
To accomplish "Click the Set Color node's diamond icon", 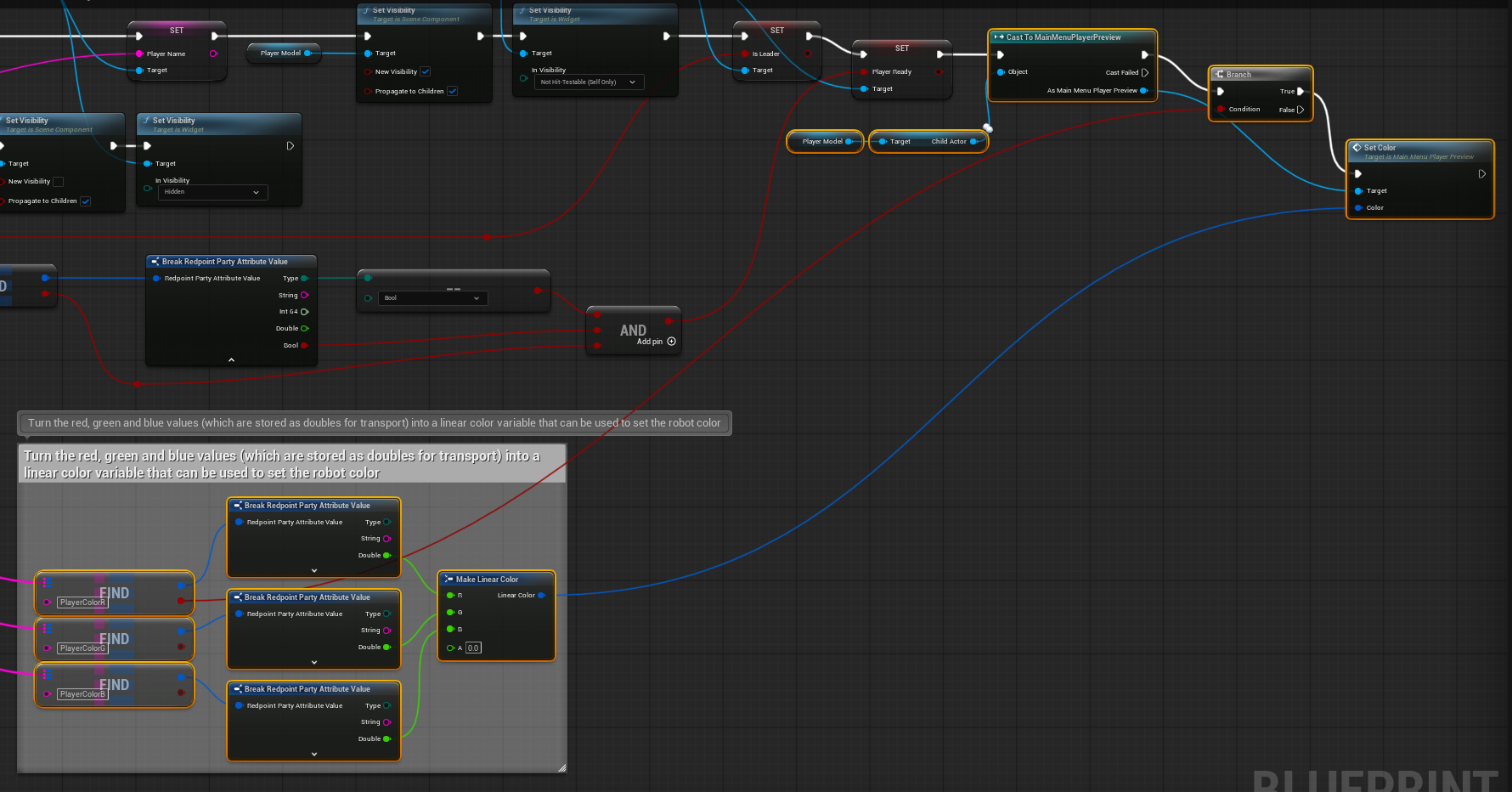I will (x=1357, y=147).
